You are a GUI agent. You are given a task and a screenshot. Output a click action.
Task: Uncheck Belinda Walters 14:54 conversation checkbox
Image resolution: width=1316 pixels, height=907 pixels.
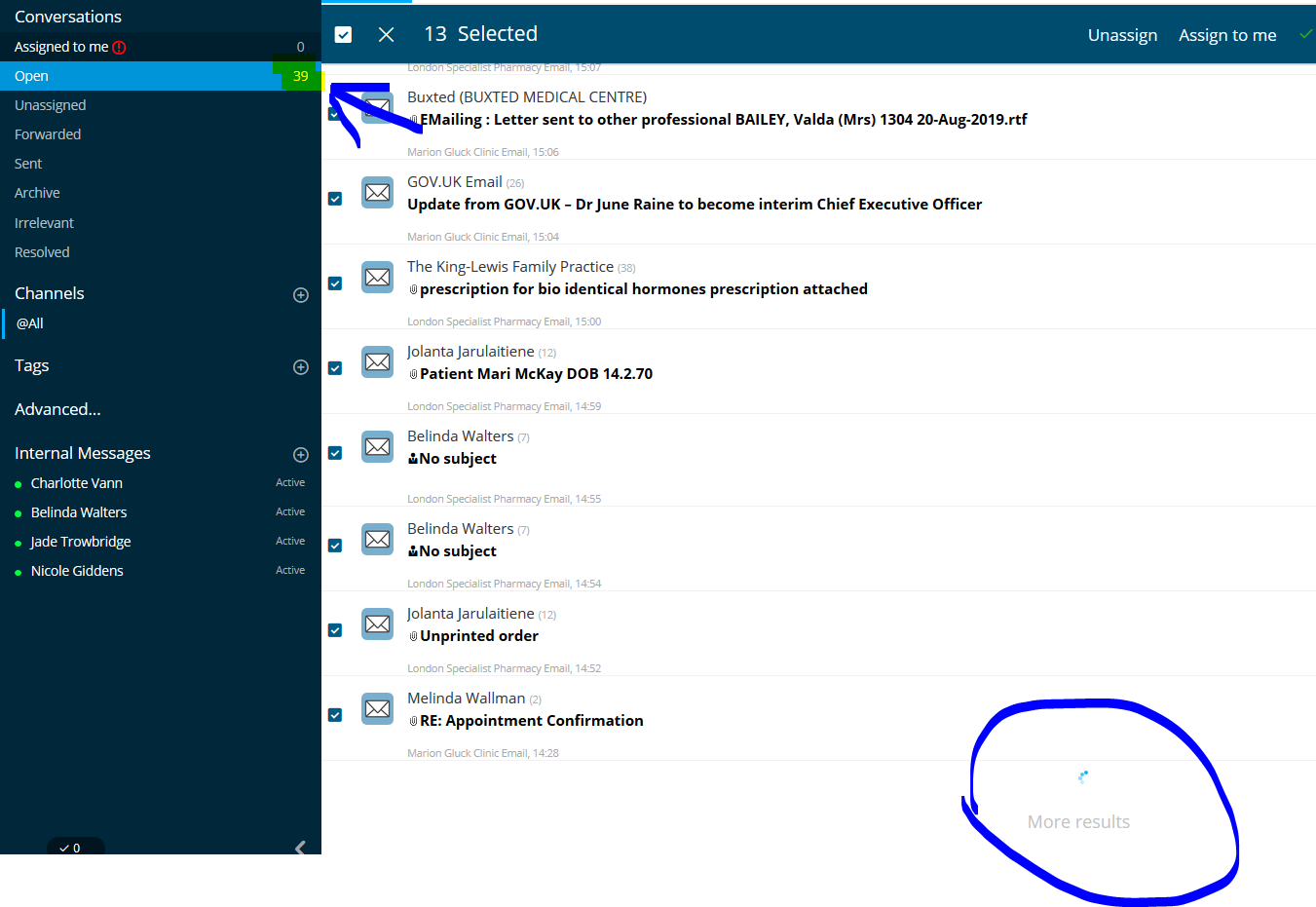[335, 546]
